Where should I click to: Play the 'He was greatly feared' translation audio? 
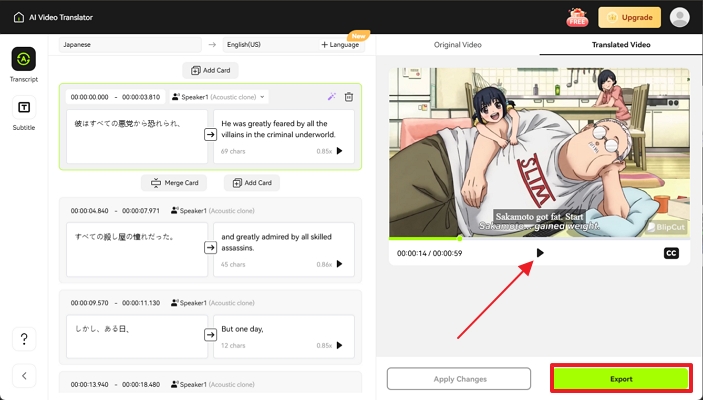tap(339, 151)
